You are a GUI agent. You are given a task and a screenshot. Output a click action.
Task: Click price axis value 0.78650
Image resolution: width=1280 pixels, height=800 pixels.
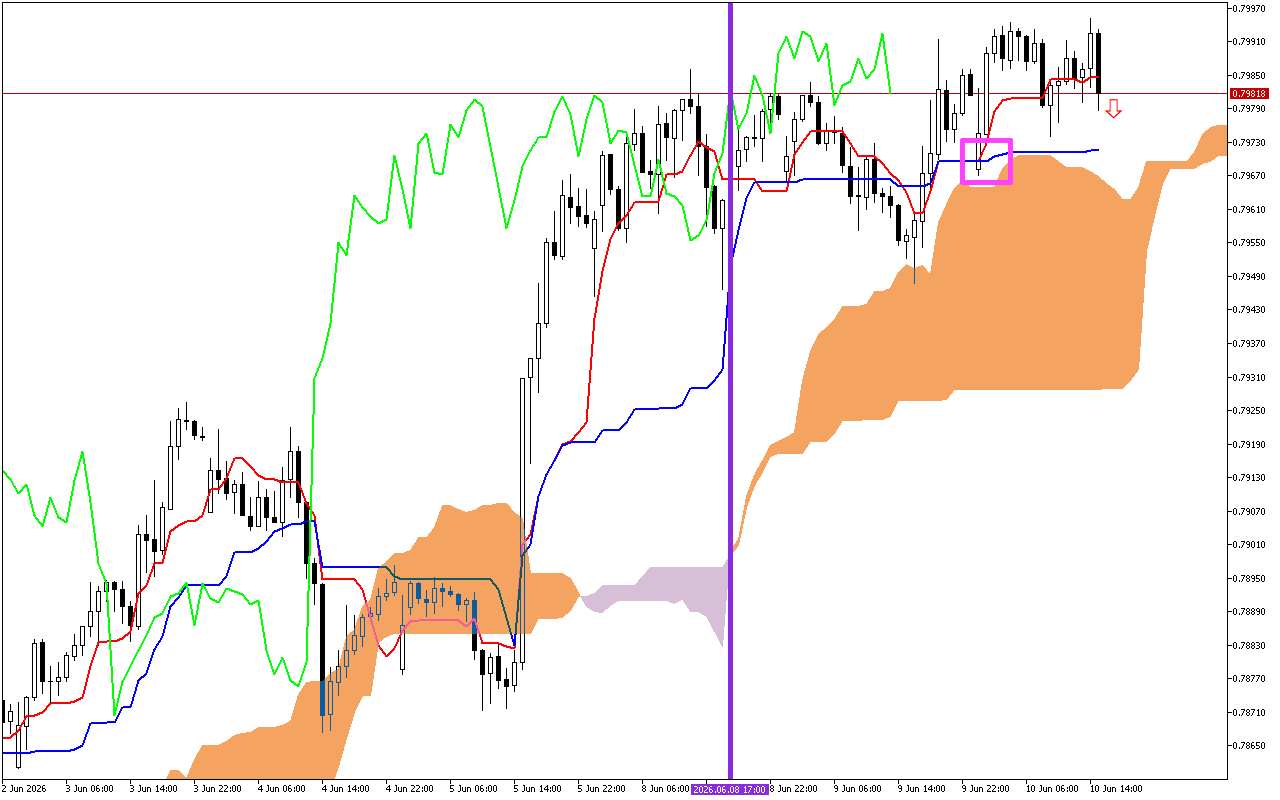pos(1250,746)
